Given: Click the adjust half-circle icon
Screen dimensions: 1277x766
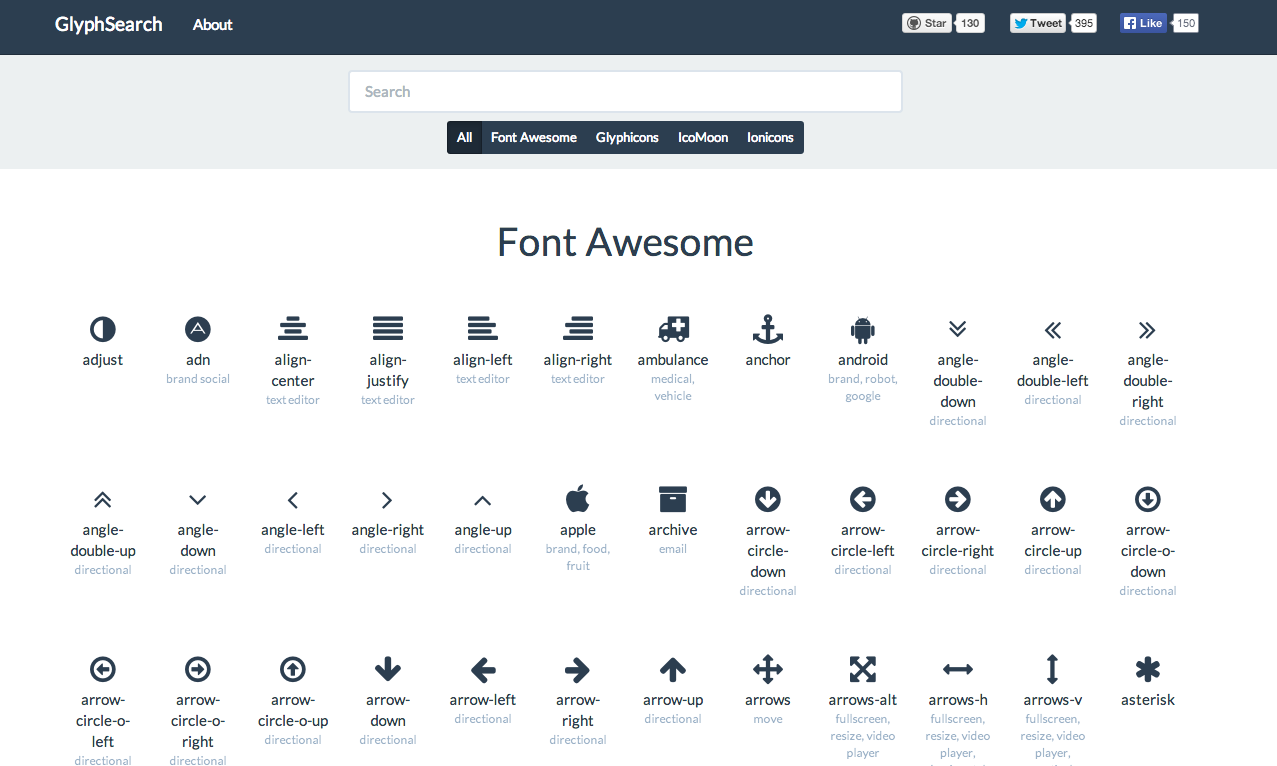Looking at the screenshot, I should 103,329.
